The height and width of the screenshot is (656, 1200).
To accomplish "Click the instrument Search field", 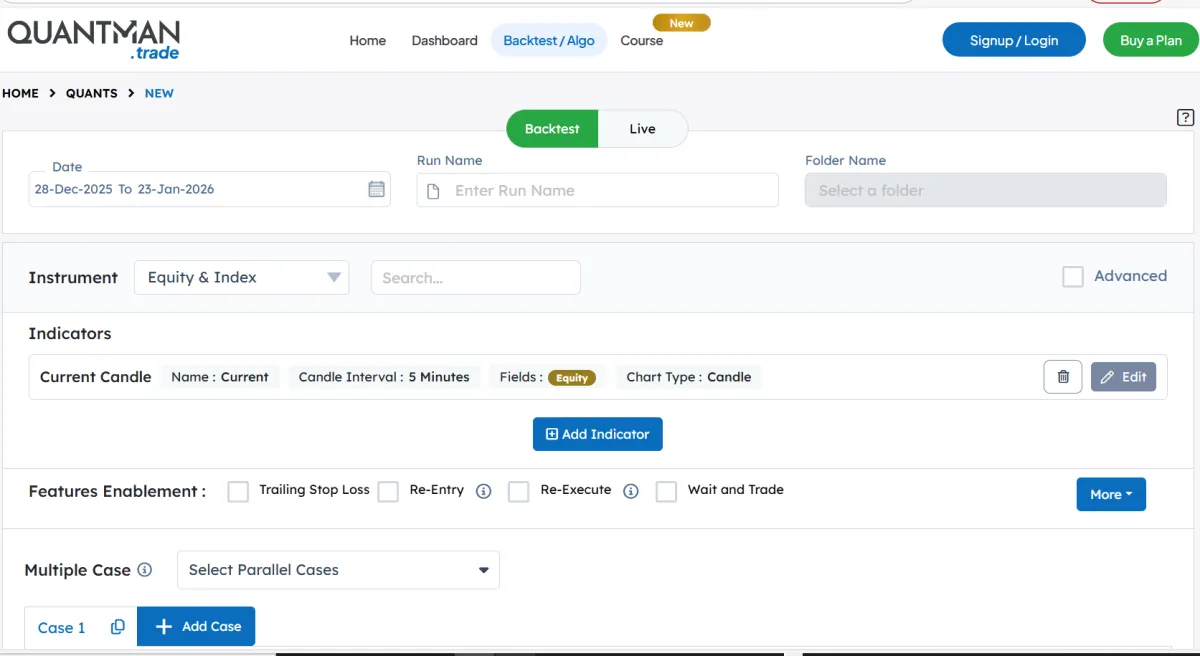I will 476,278.
